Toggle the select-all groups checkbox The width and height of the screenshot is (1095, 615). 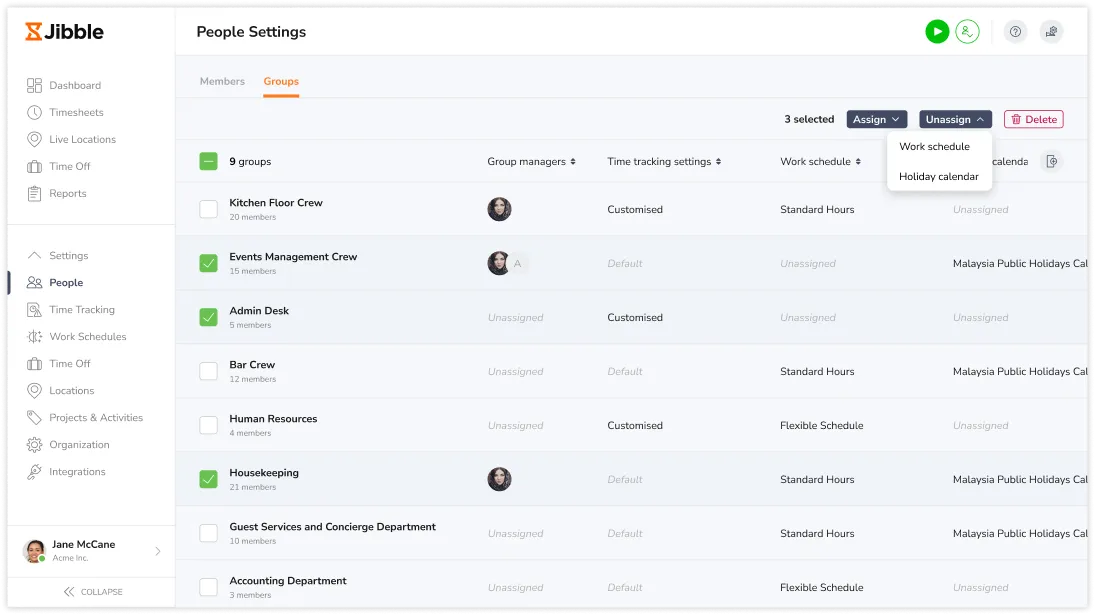click(x=208, y=162)
